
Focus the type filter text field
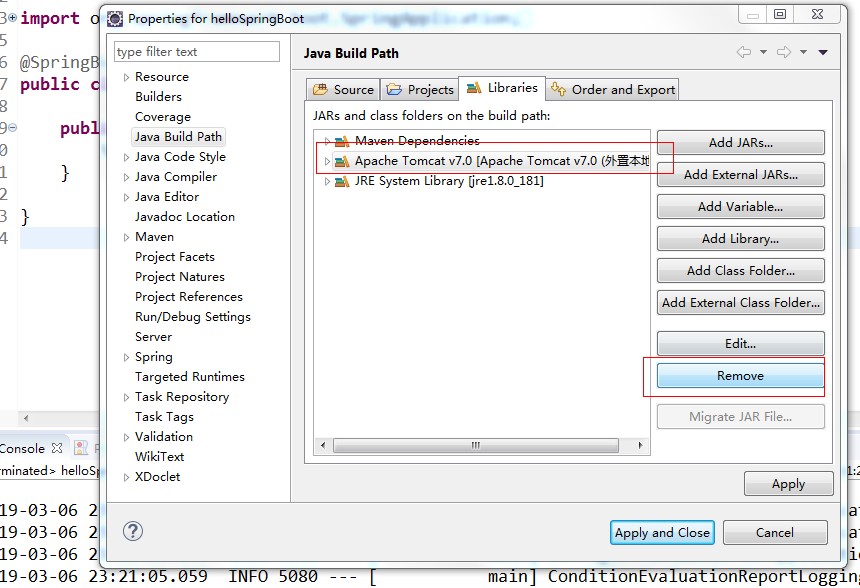pos(197,52)
